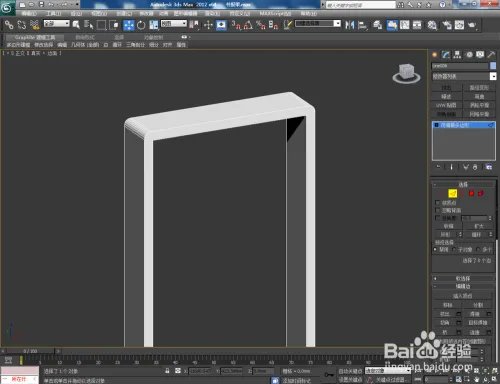Open the selection filter dropdown 全部
This screenshot has height=384, width=500.
point(57,24)
